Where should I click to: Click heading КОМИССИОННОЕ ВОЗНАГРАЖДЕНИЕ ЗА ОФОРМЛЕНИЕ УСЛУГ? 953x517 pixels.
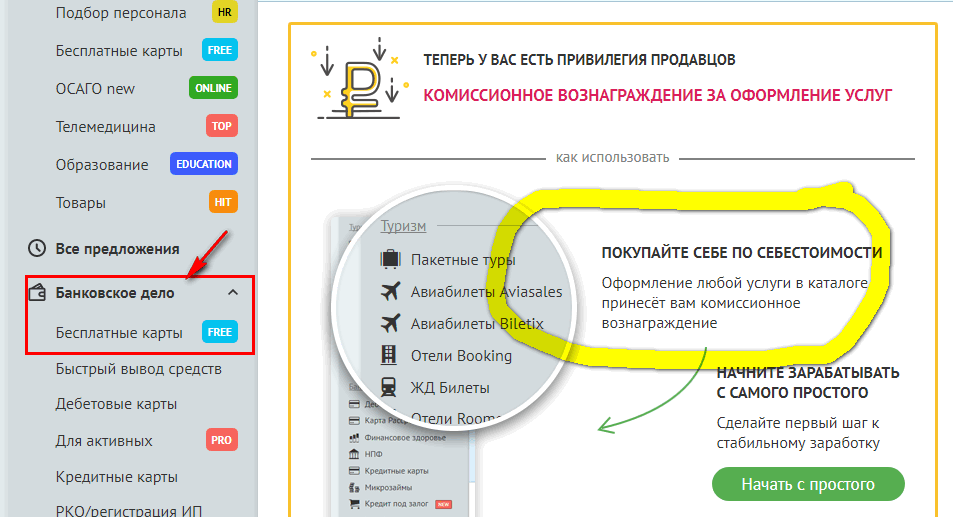658,95
